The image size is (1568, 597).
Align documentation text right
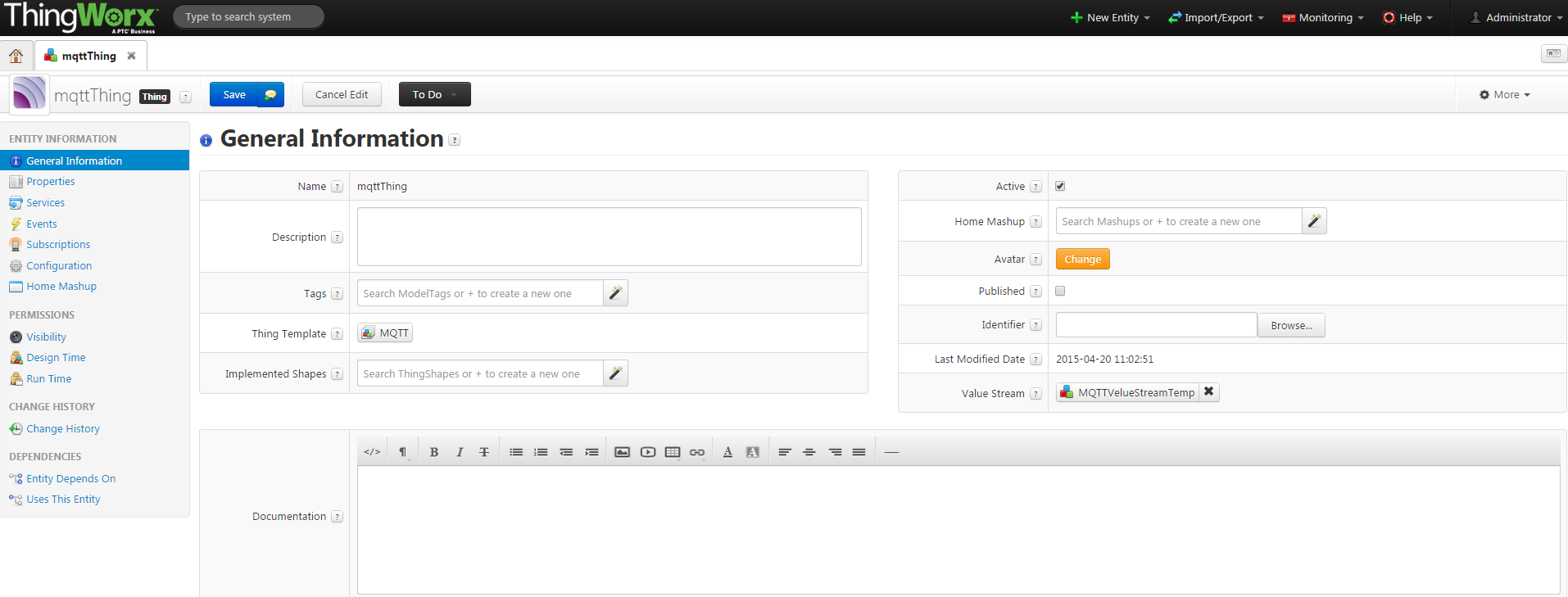[835, 452]
